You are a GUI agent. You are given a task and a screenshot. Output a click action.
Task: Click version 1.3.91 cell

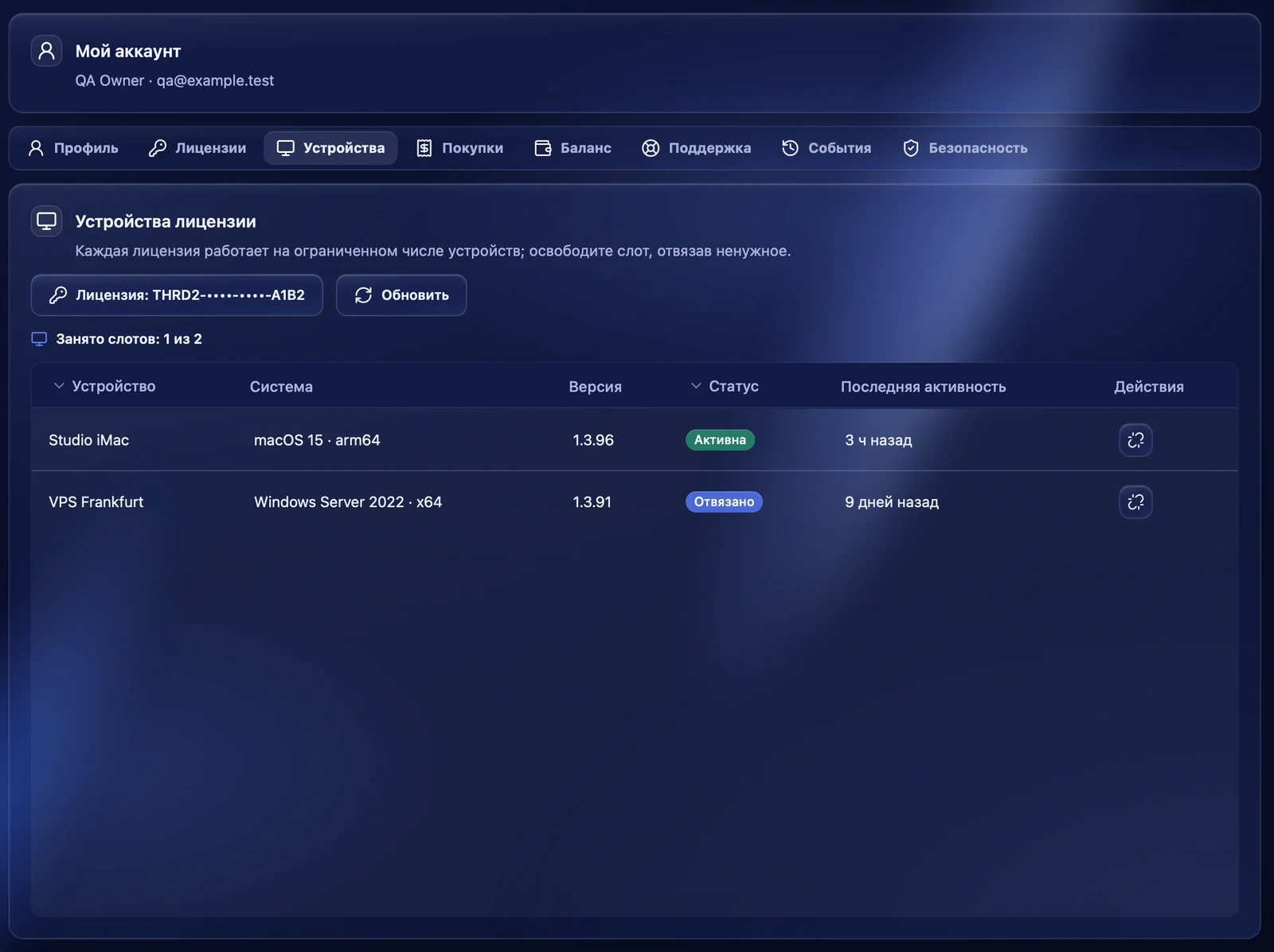point(592,502)
